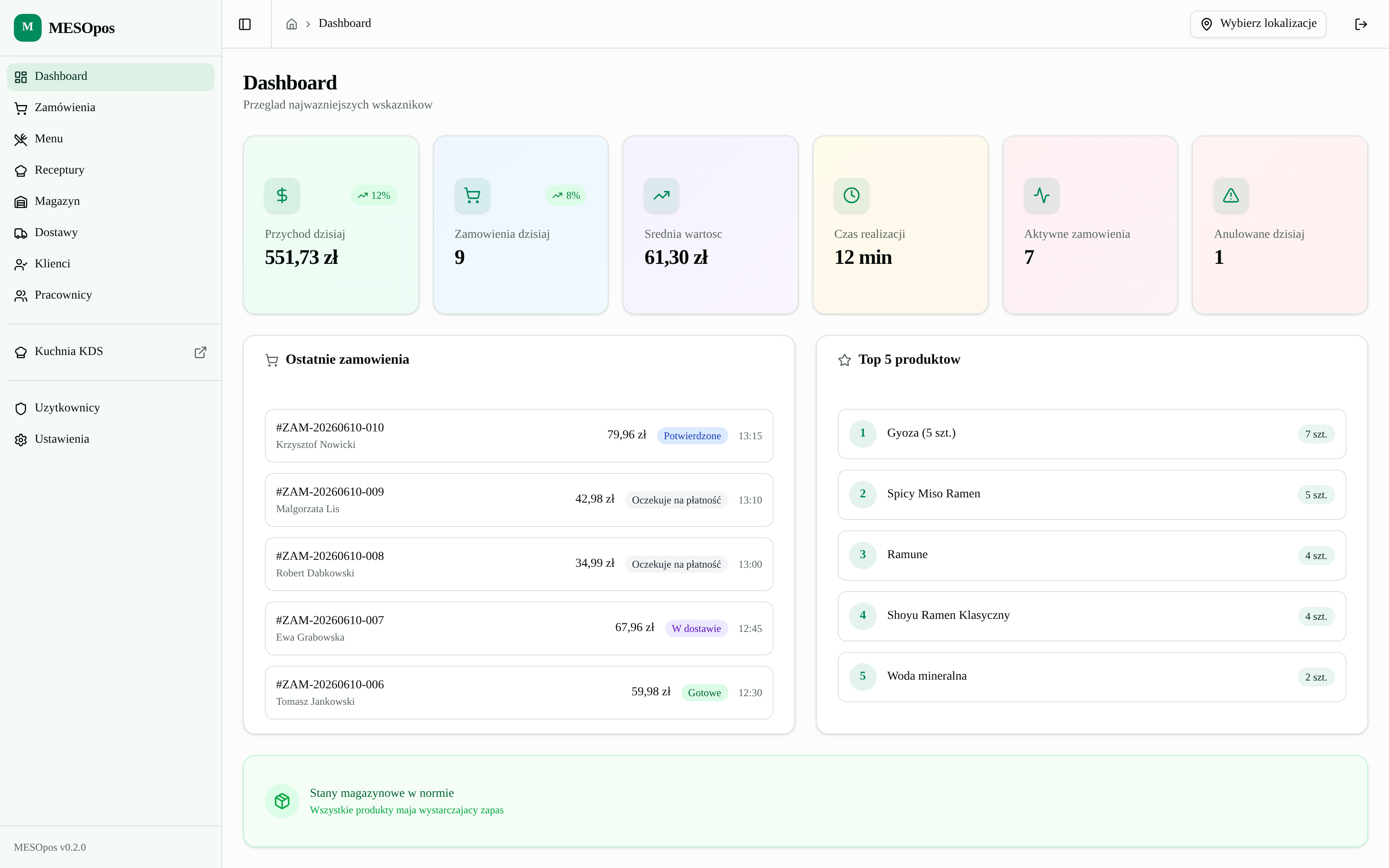
Task: Click the 8% growth badge
Action: point(566,195)
